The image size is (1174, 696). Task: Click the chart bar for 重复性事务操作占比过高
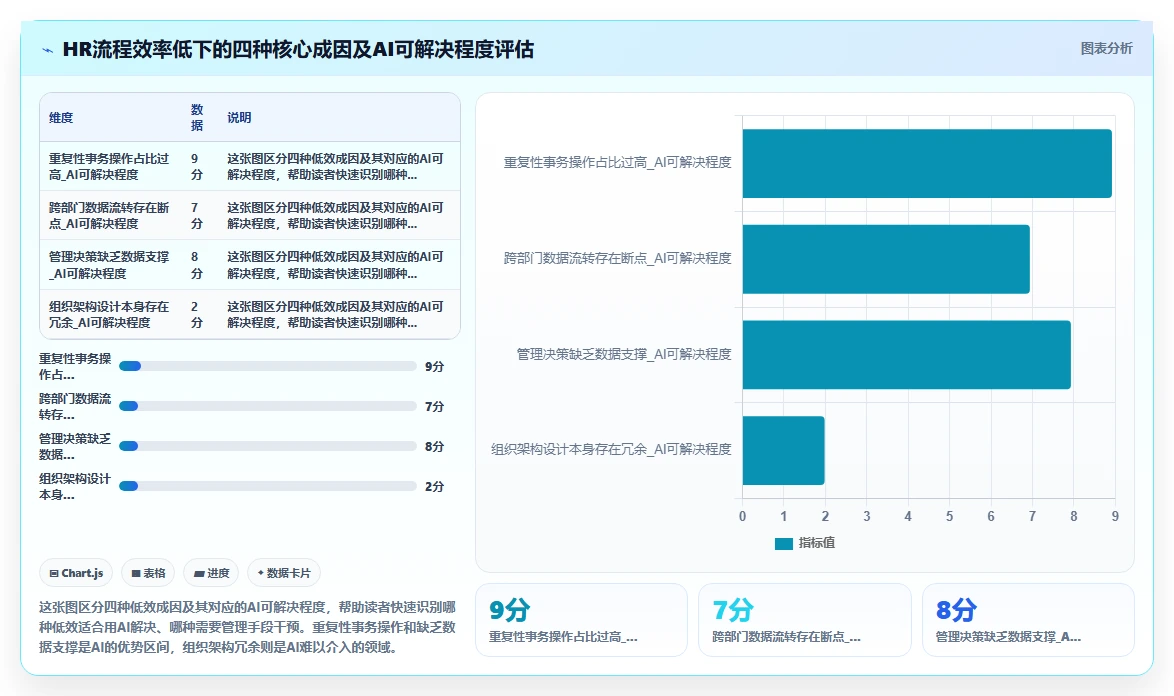(x=927, y=163)
